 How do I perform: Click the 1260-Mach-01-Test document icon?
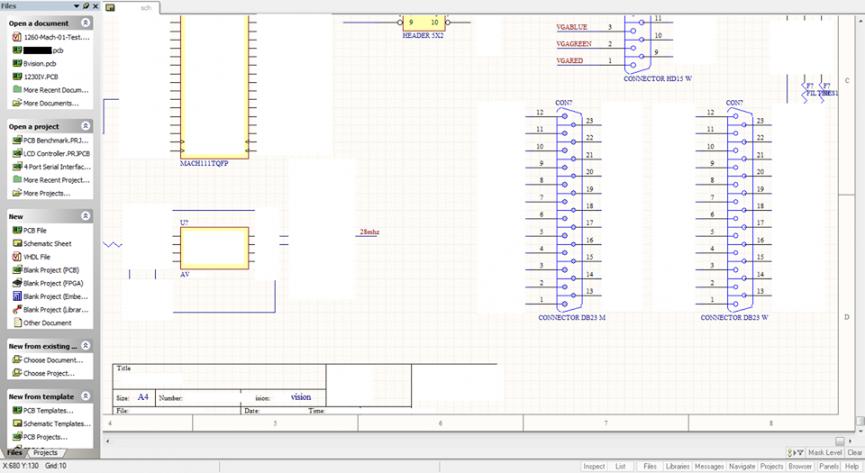point(17,36)
